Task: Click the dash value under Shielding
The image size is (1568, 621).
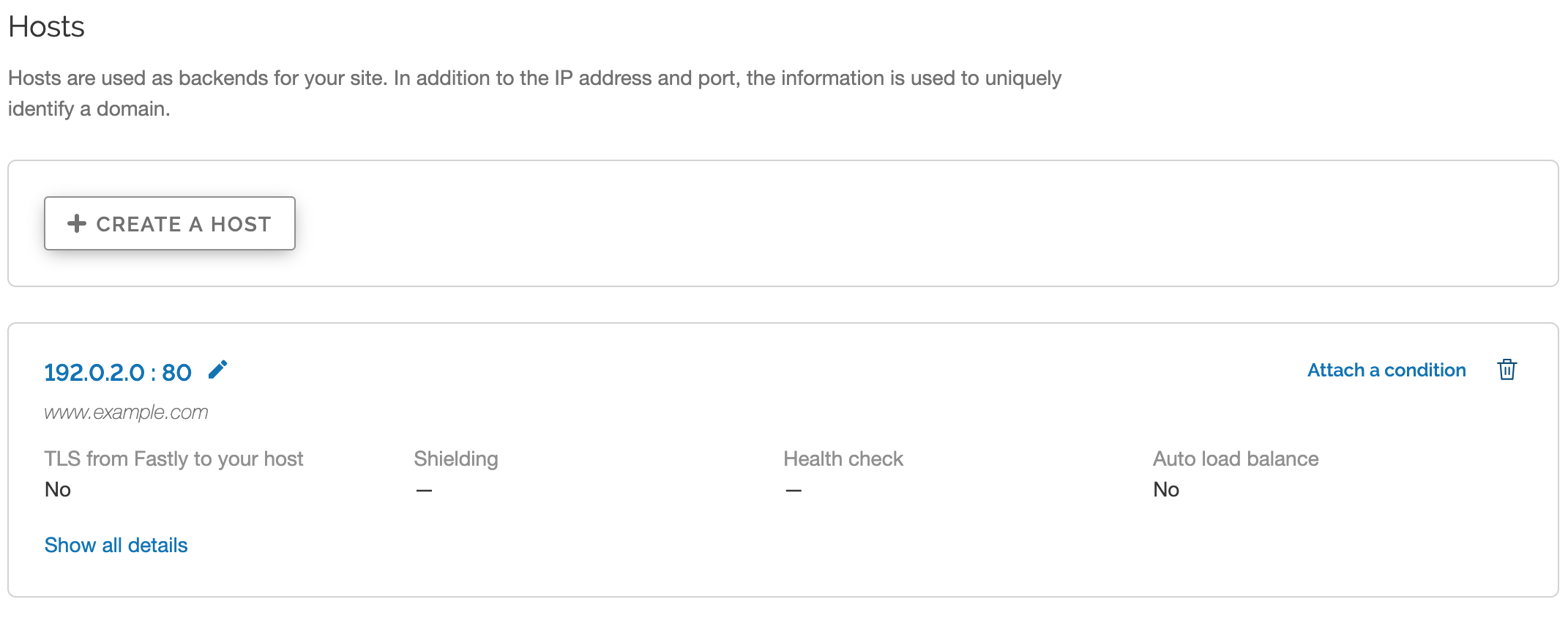Action: click(x=424, y=490)
